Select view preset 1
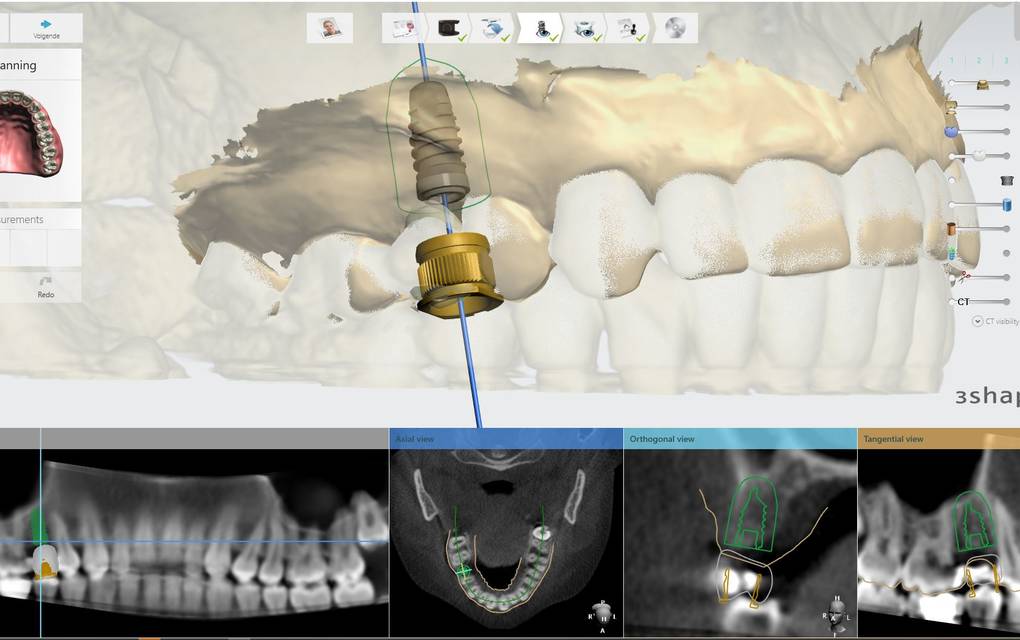1020x640 pixels. coord(953,61)
